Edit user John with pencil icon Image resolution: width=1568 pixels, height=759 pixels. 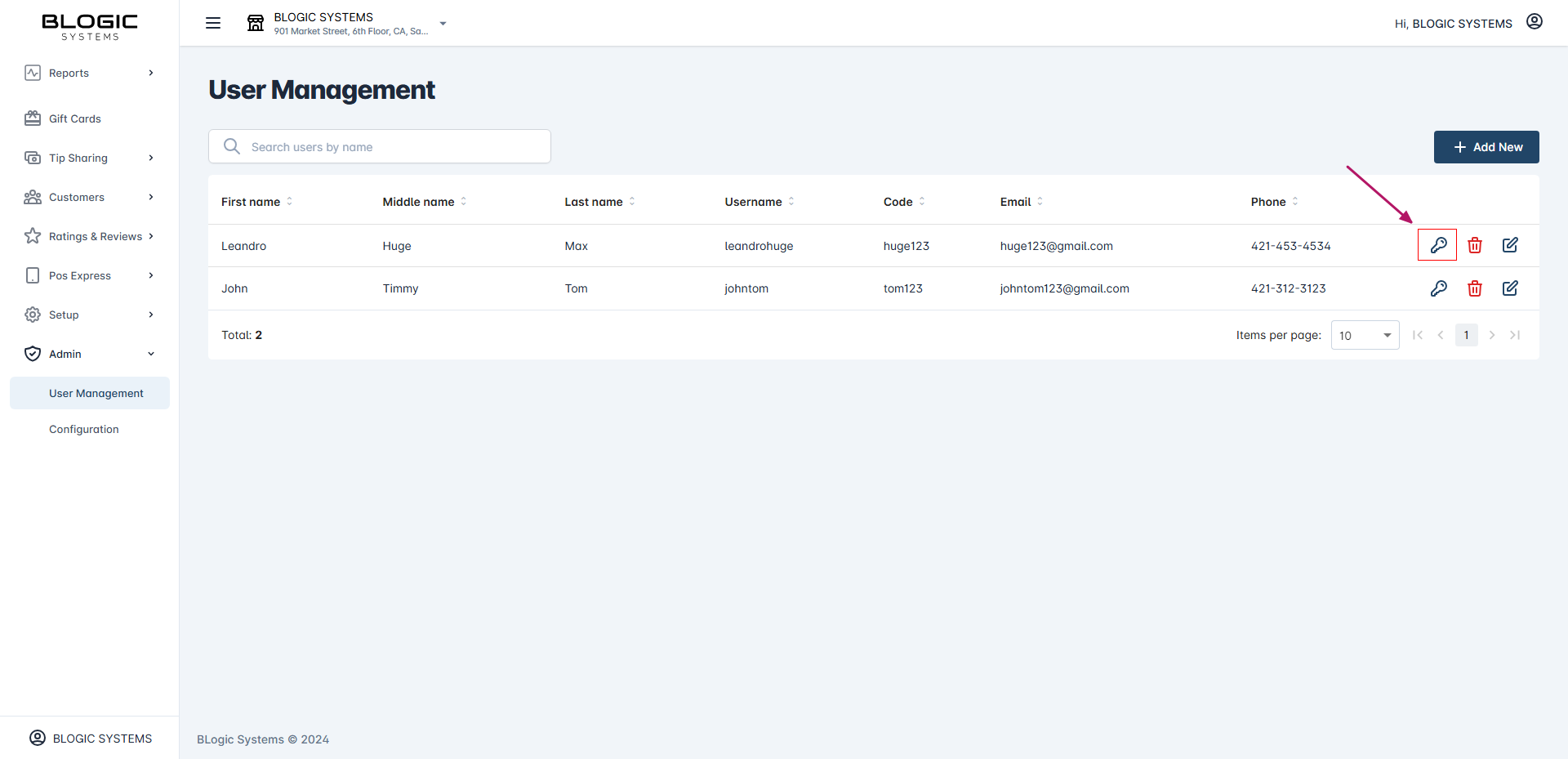pyautogui.click(x=1510, y=288)
